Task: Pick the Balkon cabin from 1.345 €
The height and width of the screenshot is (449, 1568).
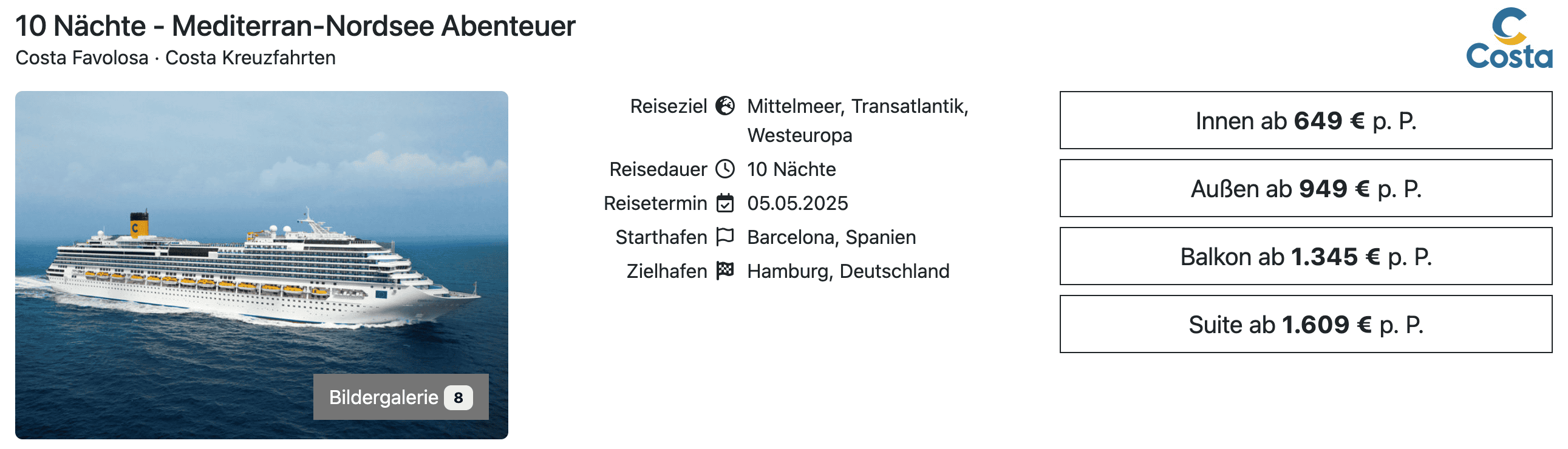Action: [x=1306, y=257]
